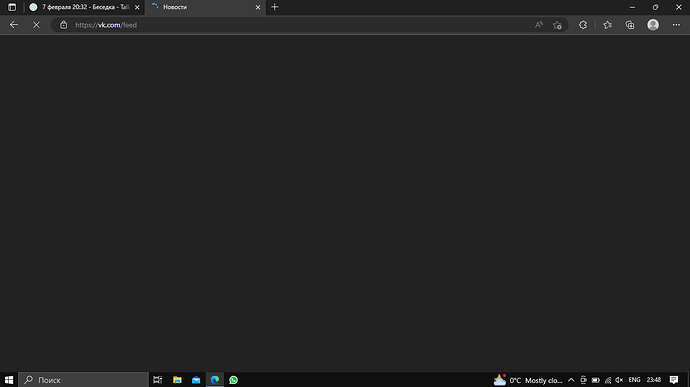Open Settings and more menu
690x387 pixels.
click(676, 25)
